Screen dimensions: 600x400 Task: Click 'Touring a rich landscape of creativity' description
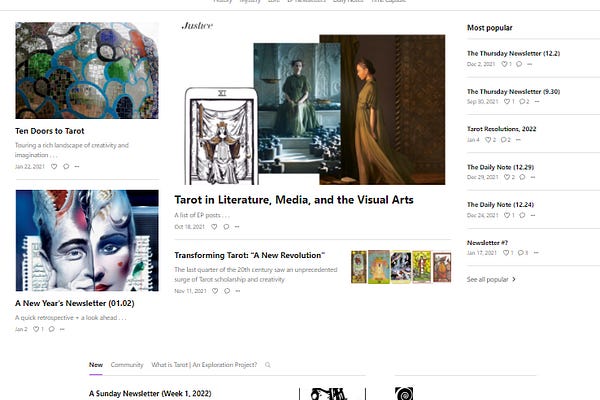[72, 150]
